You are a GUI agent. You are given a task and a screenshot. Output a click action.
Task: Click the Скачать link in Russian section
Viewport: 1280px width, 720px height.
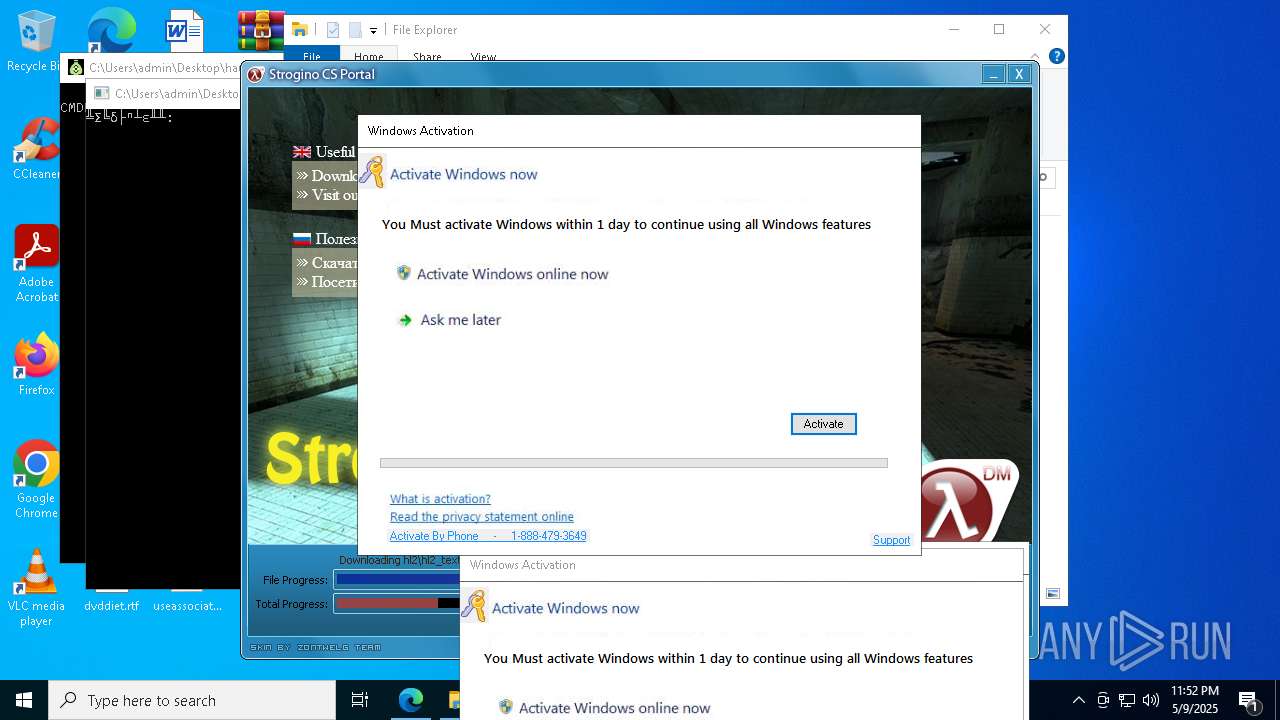click(x=327, y=263)
